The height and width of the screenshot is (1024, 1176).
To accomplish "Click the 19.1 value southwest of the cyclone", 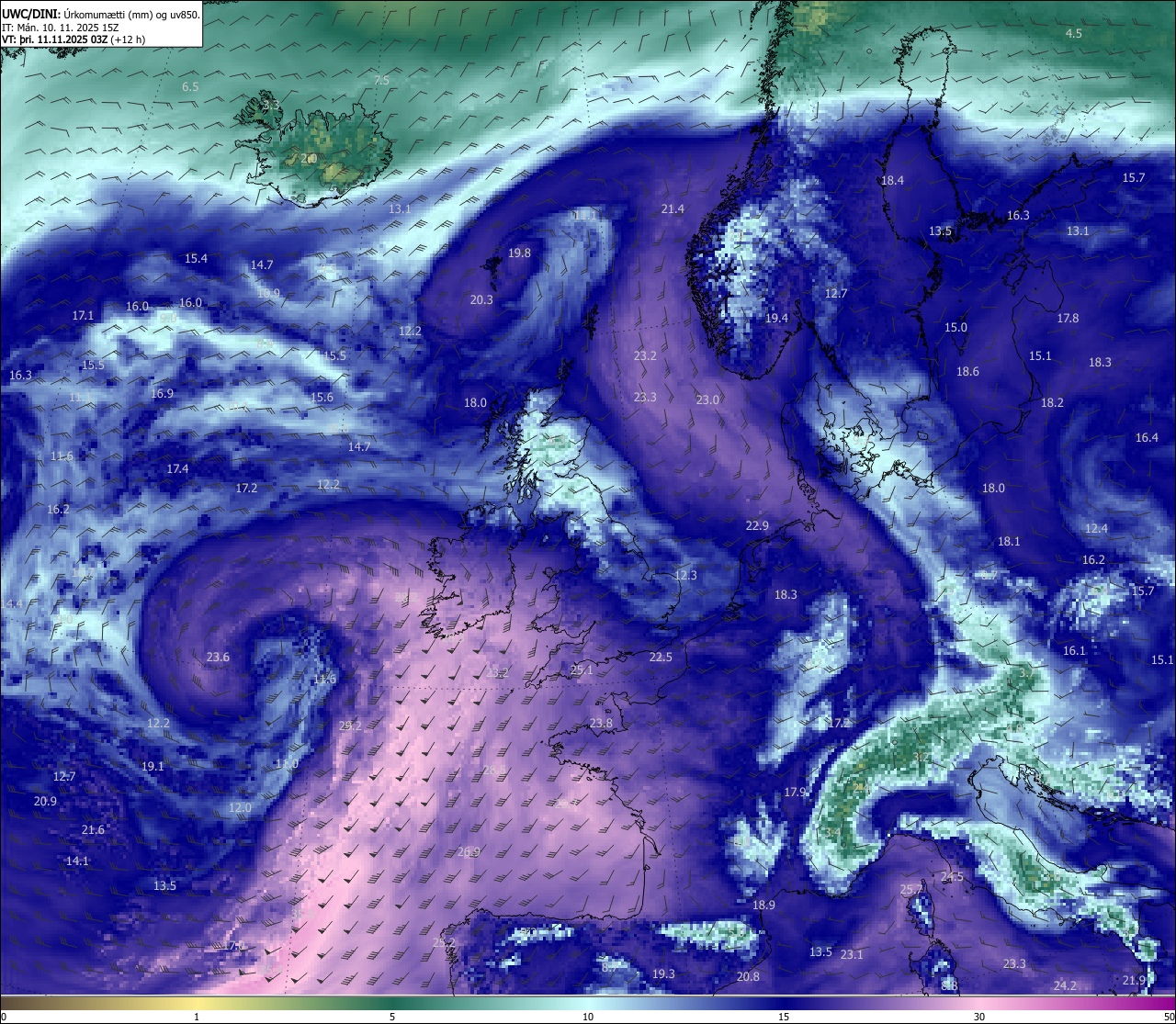I will click(153, 767).
